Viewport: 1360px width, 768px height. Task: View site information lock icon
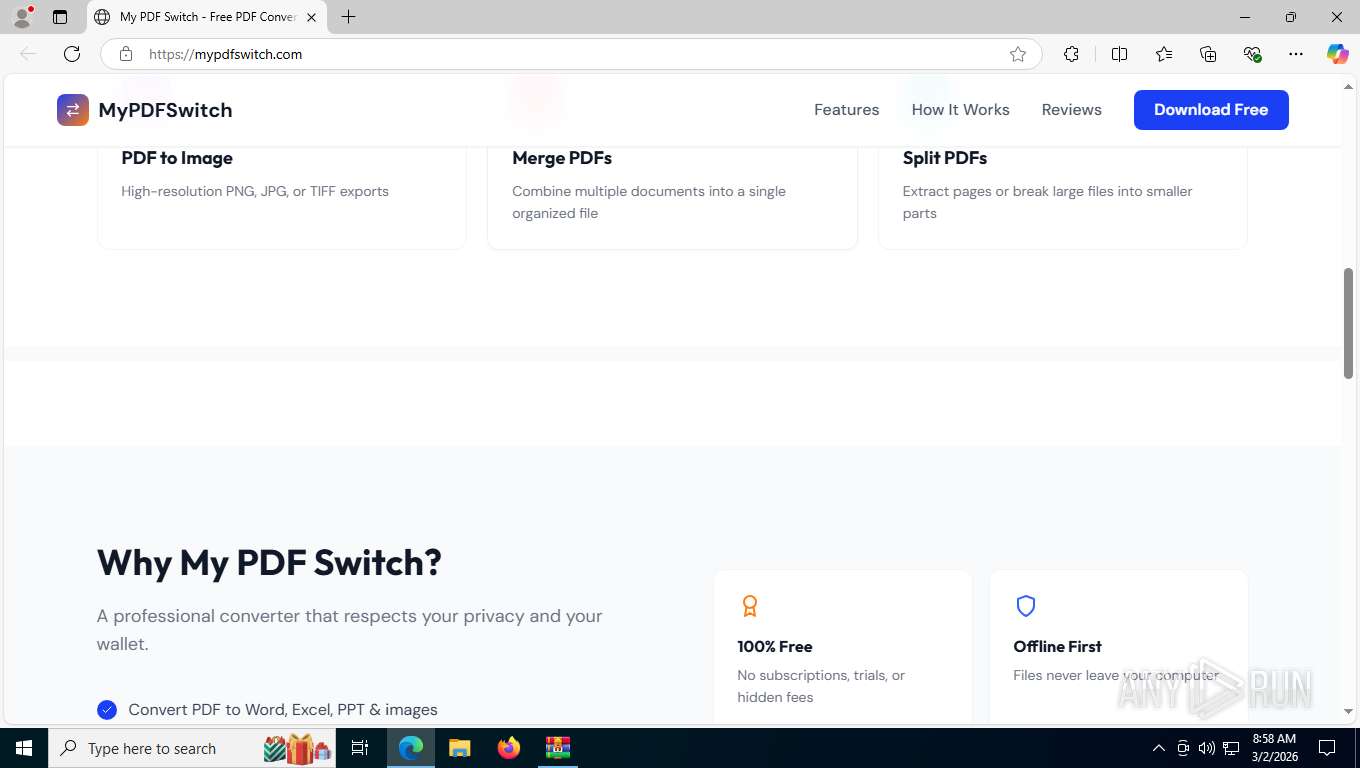point(126,54)
